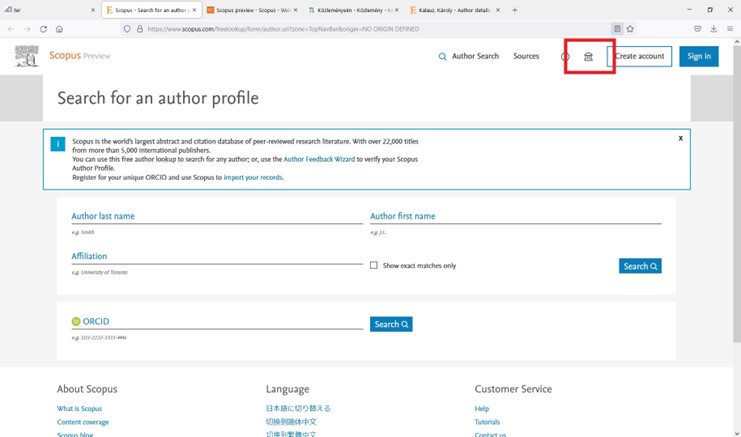Open the Help link under Customer Service
Image resolution: width=741 pixels, height=437 pixels.
(x=482, y=409)
